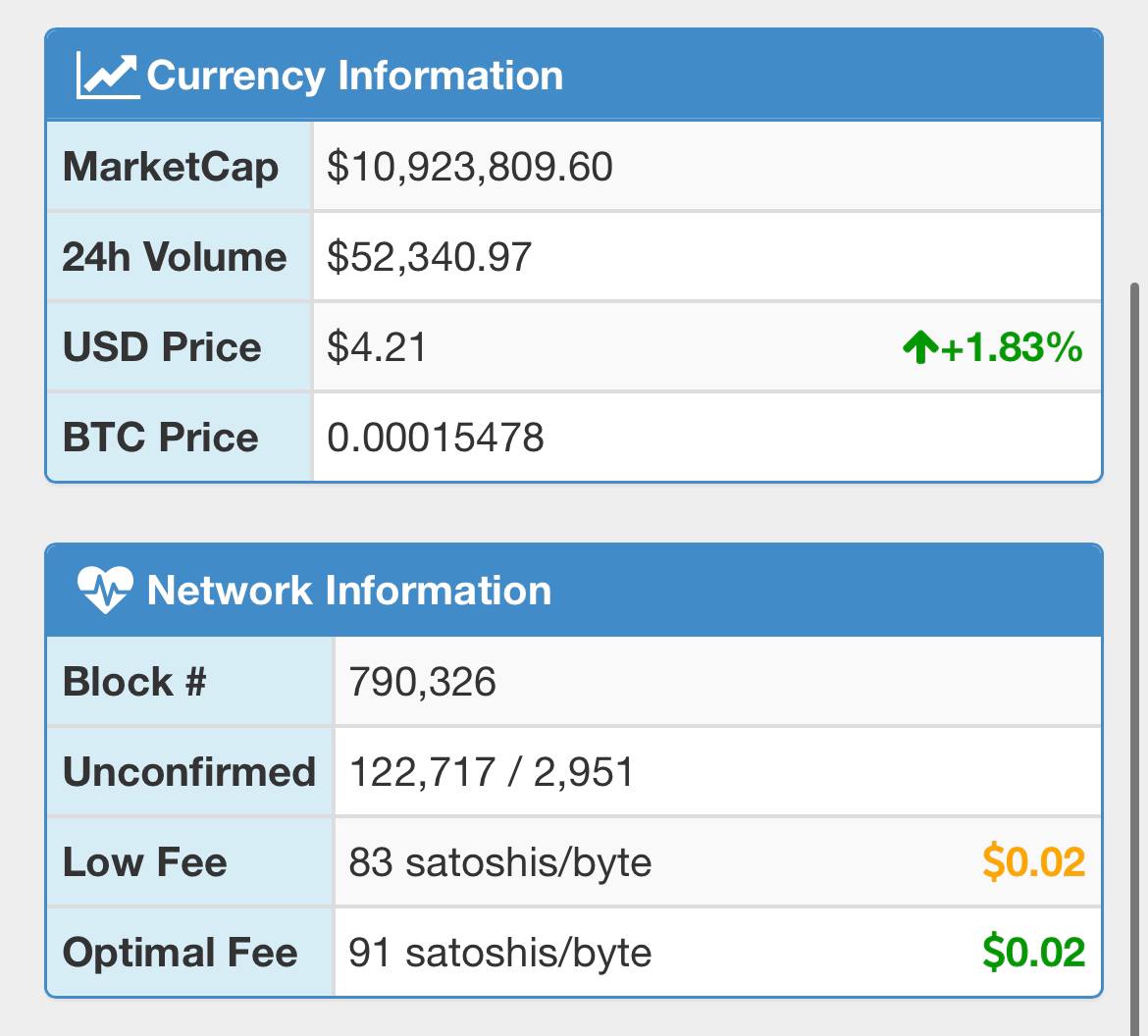
Task: Click the block number 790,326
Action: pyautogui.click(x=423, y=683)
